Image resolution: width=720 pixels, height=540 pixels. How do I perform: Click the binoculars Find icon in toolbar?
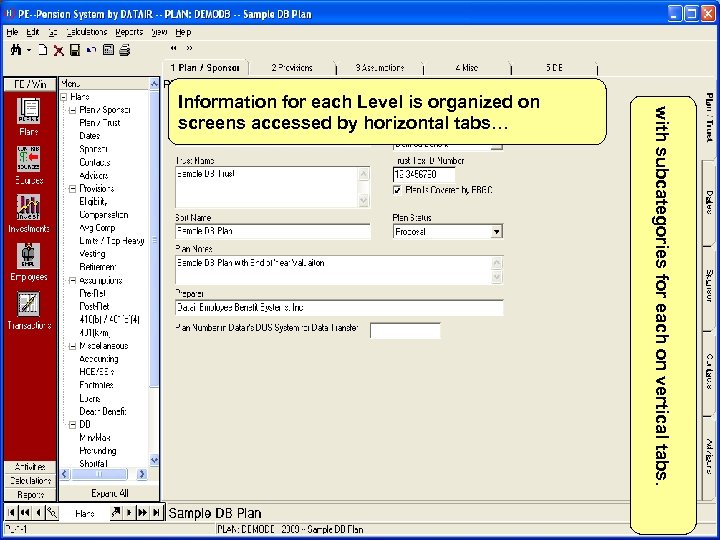click(x=16, y=50)
